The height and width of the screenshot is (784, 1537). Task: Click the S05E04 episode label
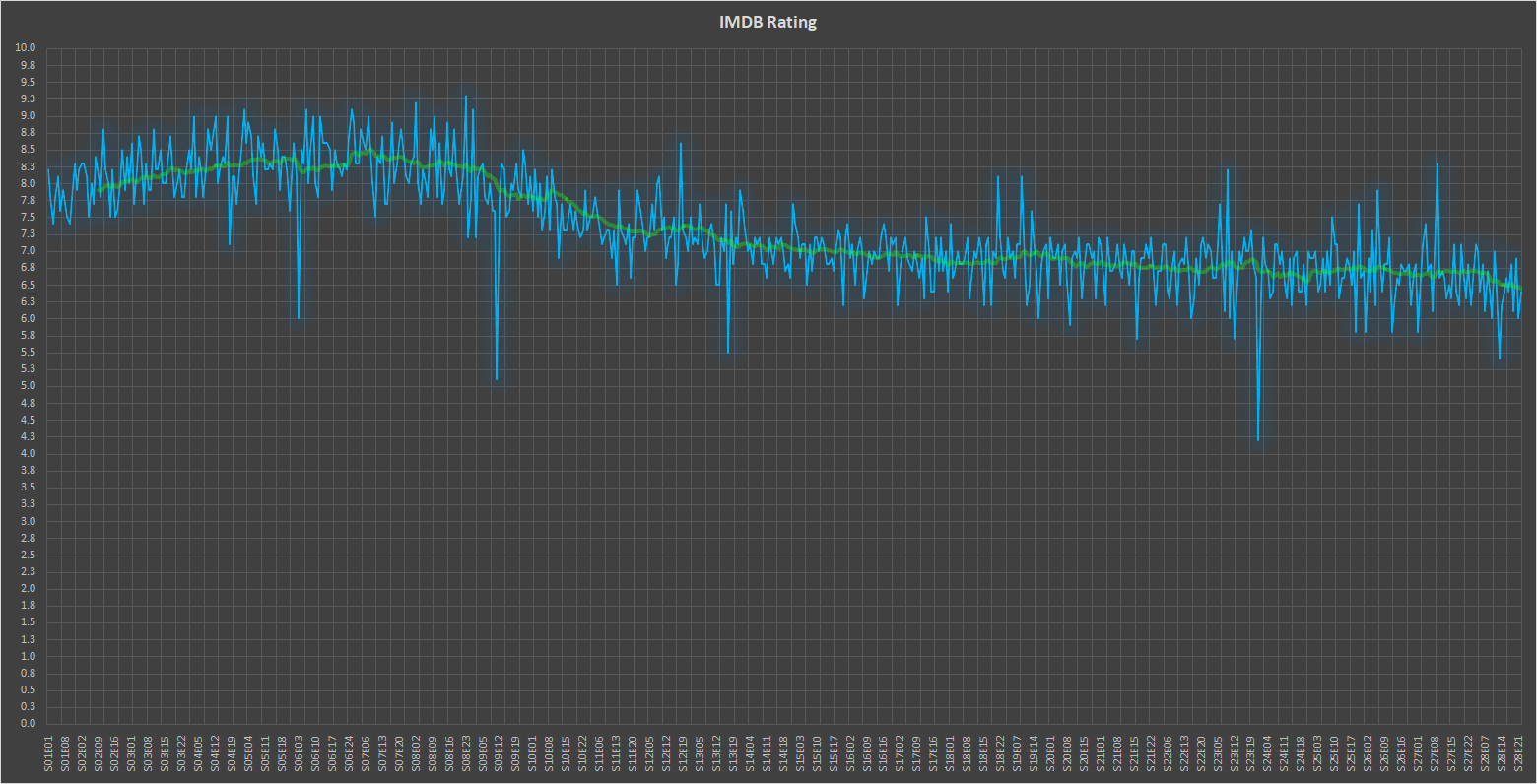pos(248,753)
